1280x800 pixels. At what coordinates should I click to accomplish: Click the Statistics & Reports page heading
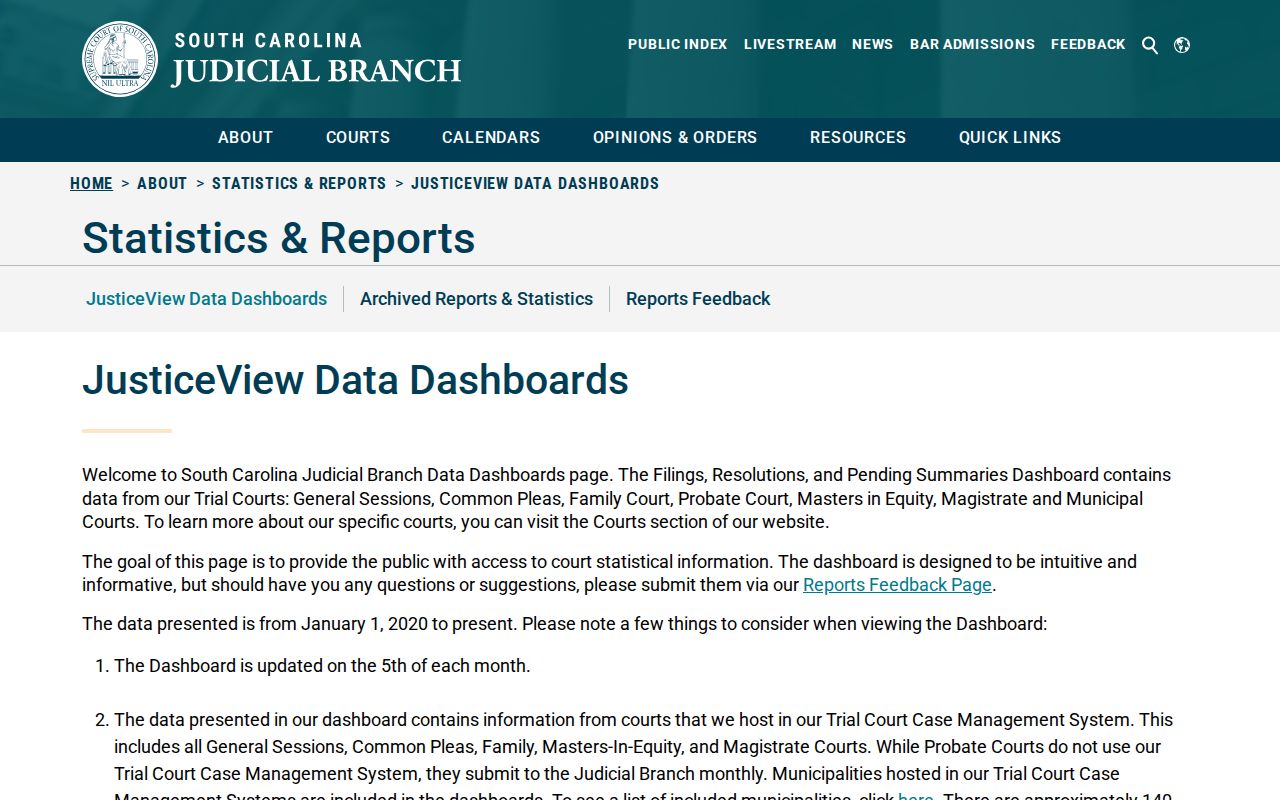click(279, 238)
